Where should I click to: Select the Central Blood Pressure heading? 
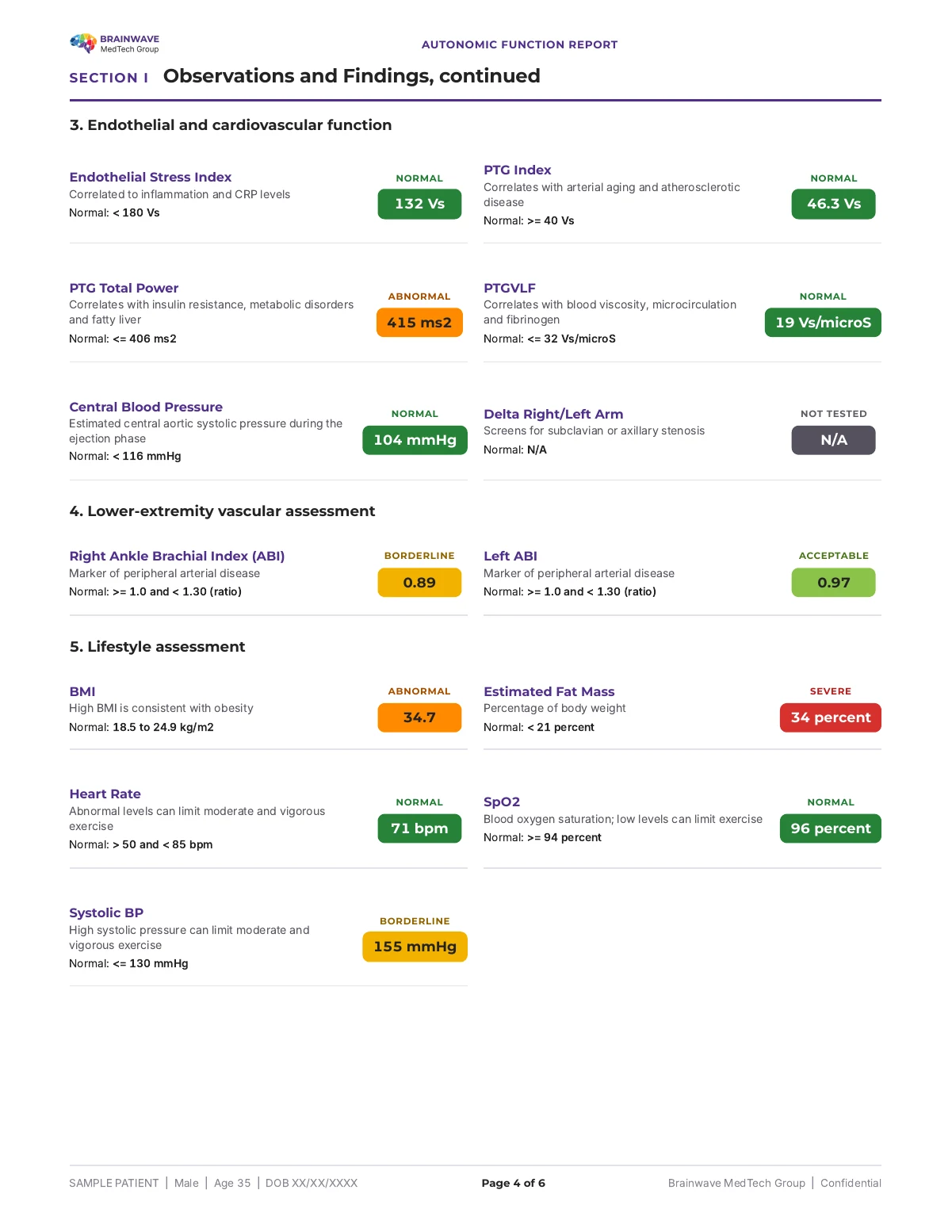(146, 407)
